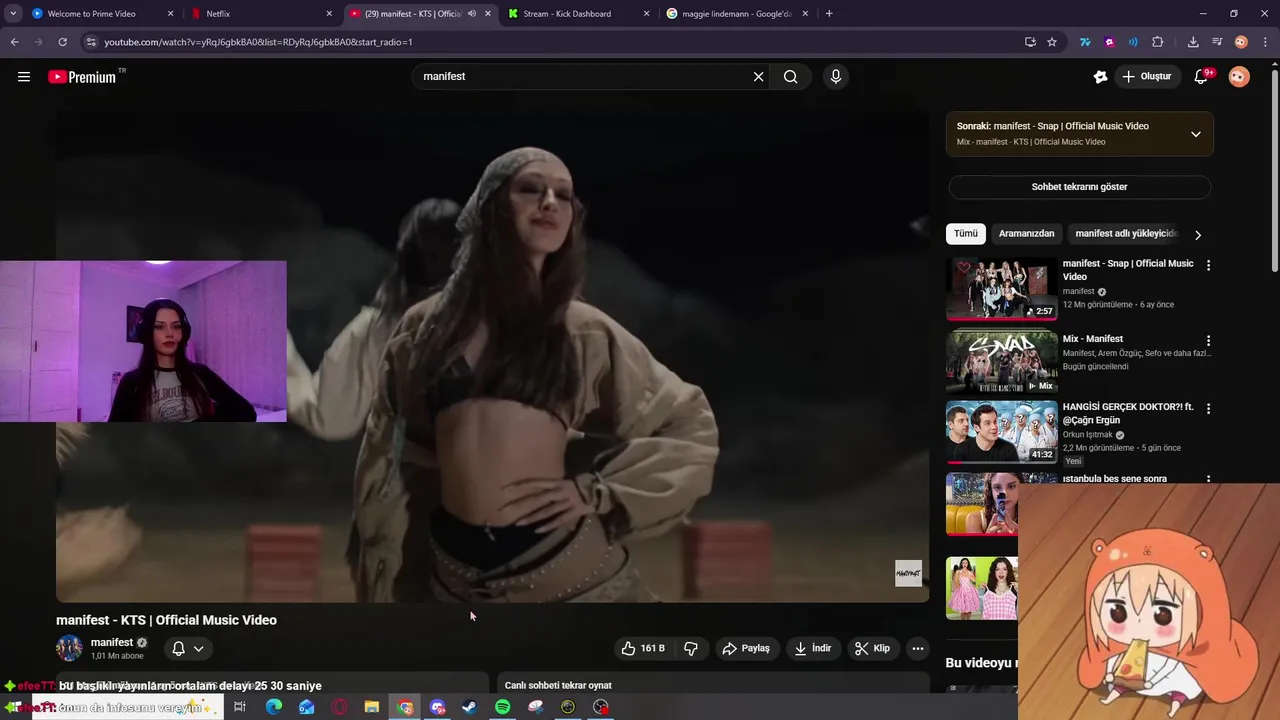Open Steam from the taskbar
1280x720 pixels.
[x=469, y=707]
